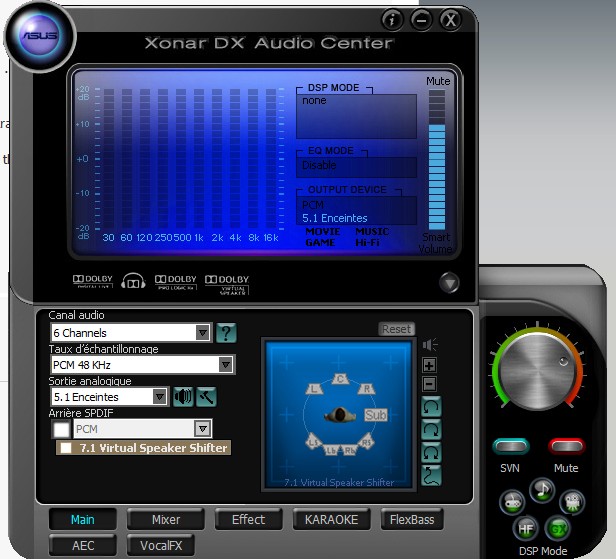Open the 5.1 Enceintes analog output dropdown

tap(110, 397)
